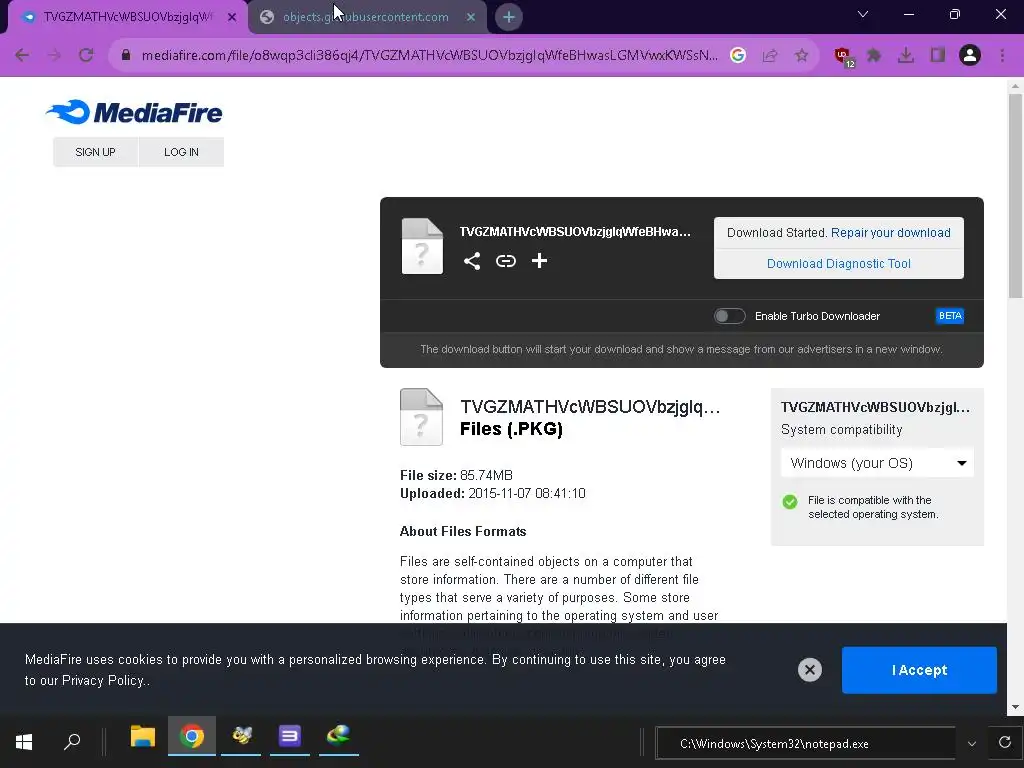Open Chrome three-dot menu
The height and width of the screenshot is (768, 1024).
1002,56
